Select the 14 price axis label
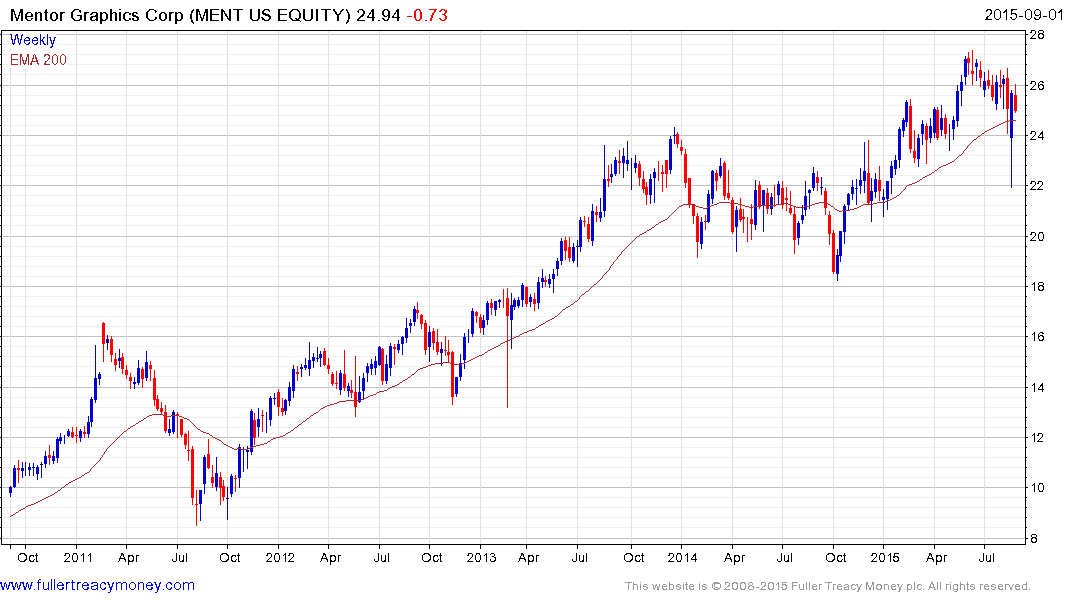Screen dimensions: 1075x600 1037,387
